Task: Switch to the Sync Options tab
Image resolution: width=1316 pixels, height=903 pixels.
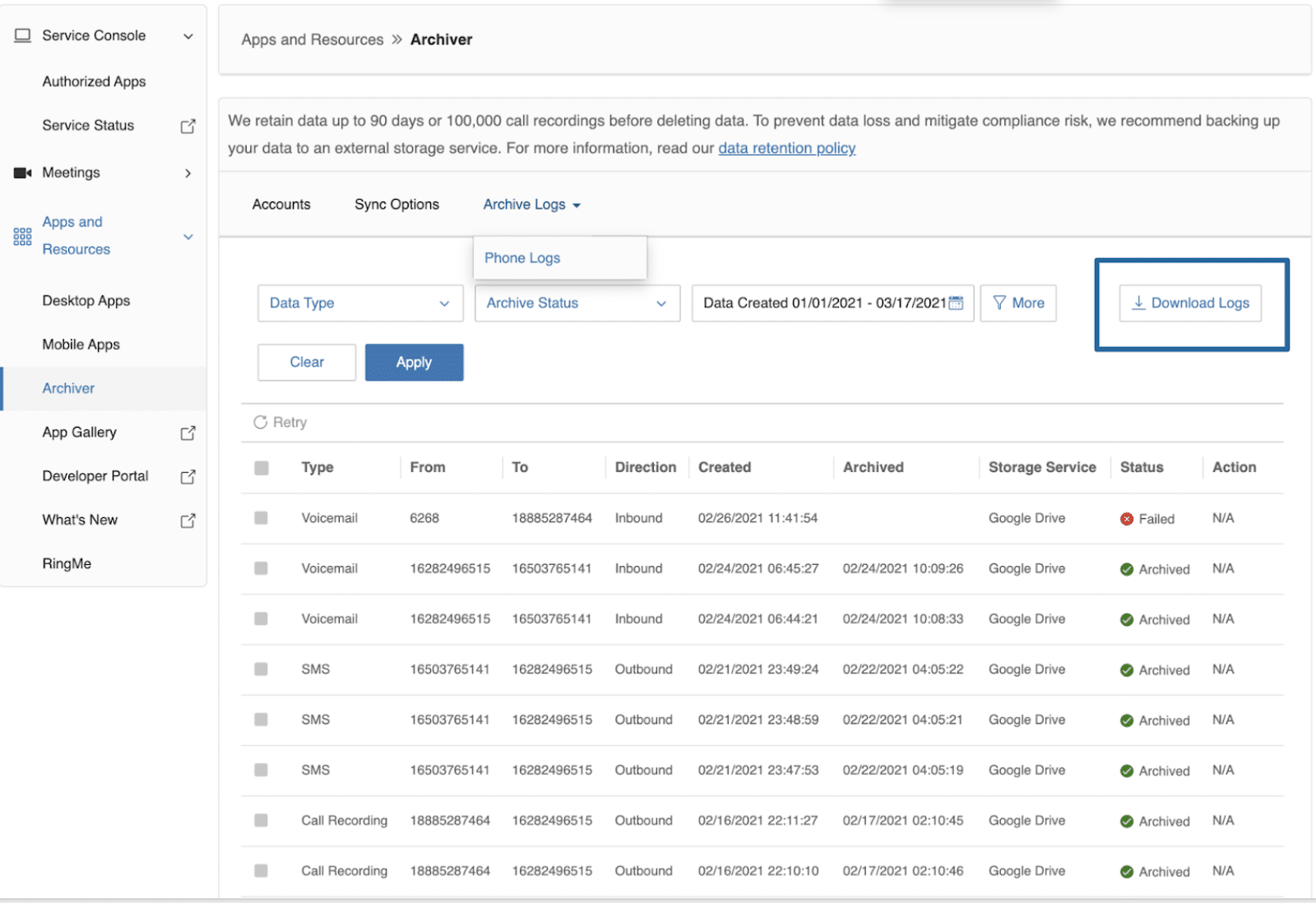Action: click(396, 205)
